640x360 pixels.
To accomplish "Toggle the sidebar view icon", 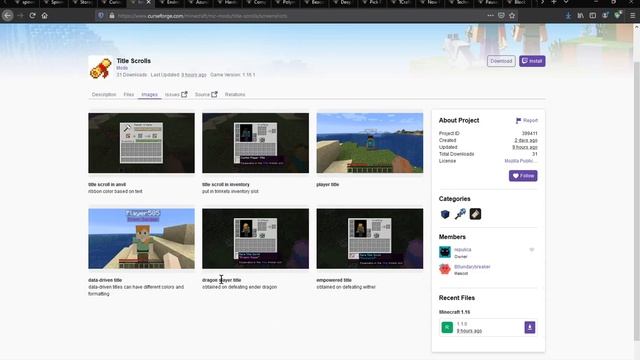I will coord(593,16).
